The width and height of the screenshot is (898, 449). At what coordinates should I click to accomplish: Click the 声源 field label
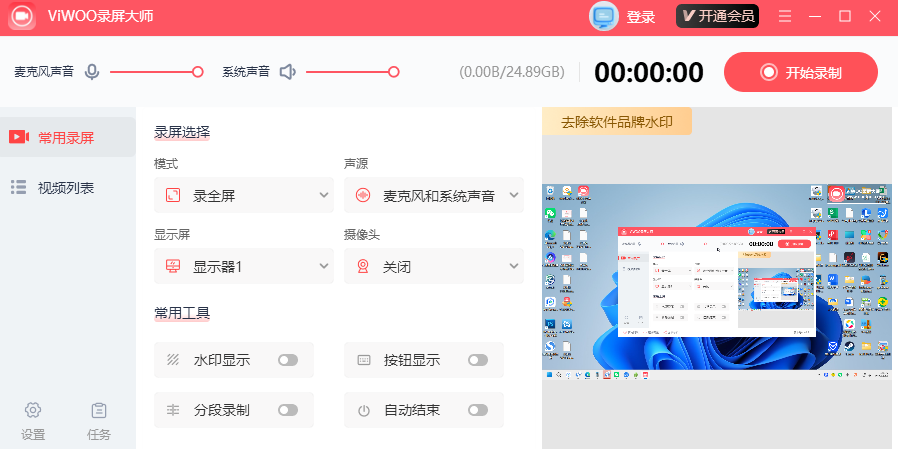click(x=356, y=164)
